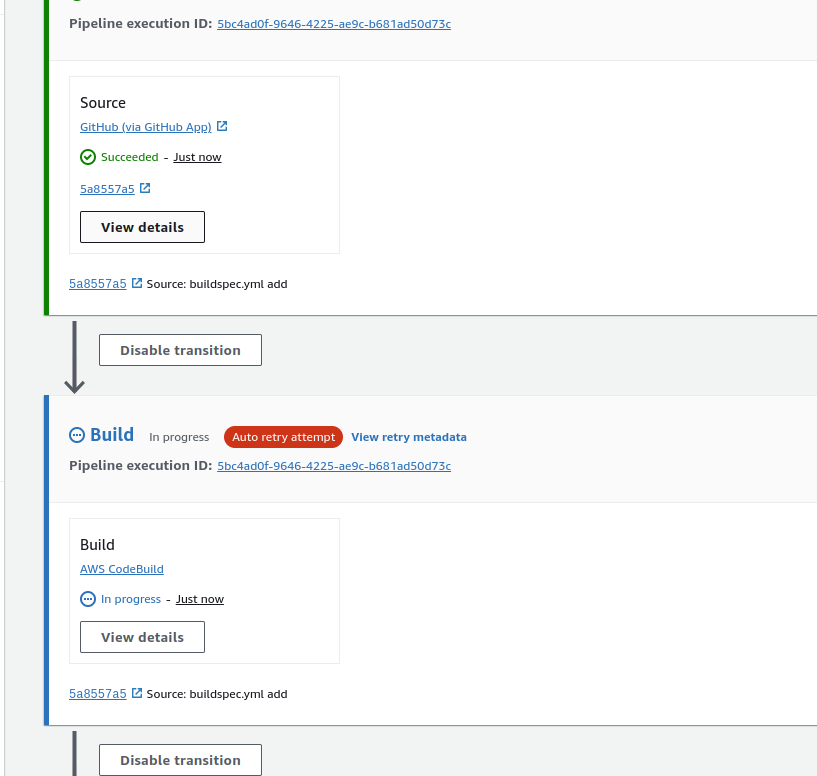Click the Build stage in-progress icon
This screenshot has width=817, height=776.
click(x=77, y=435)
